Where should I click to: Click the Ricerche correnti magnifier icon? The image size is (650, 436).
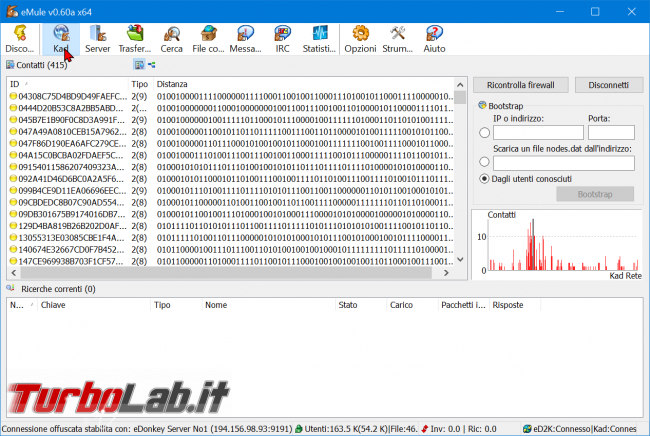10,288
